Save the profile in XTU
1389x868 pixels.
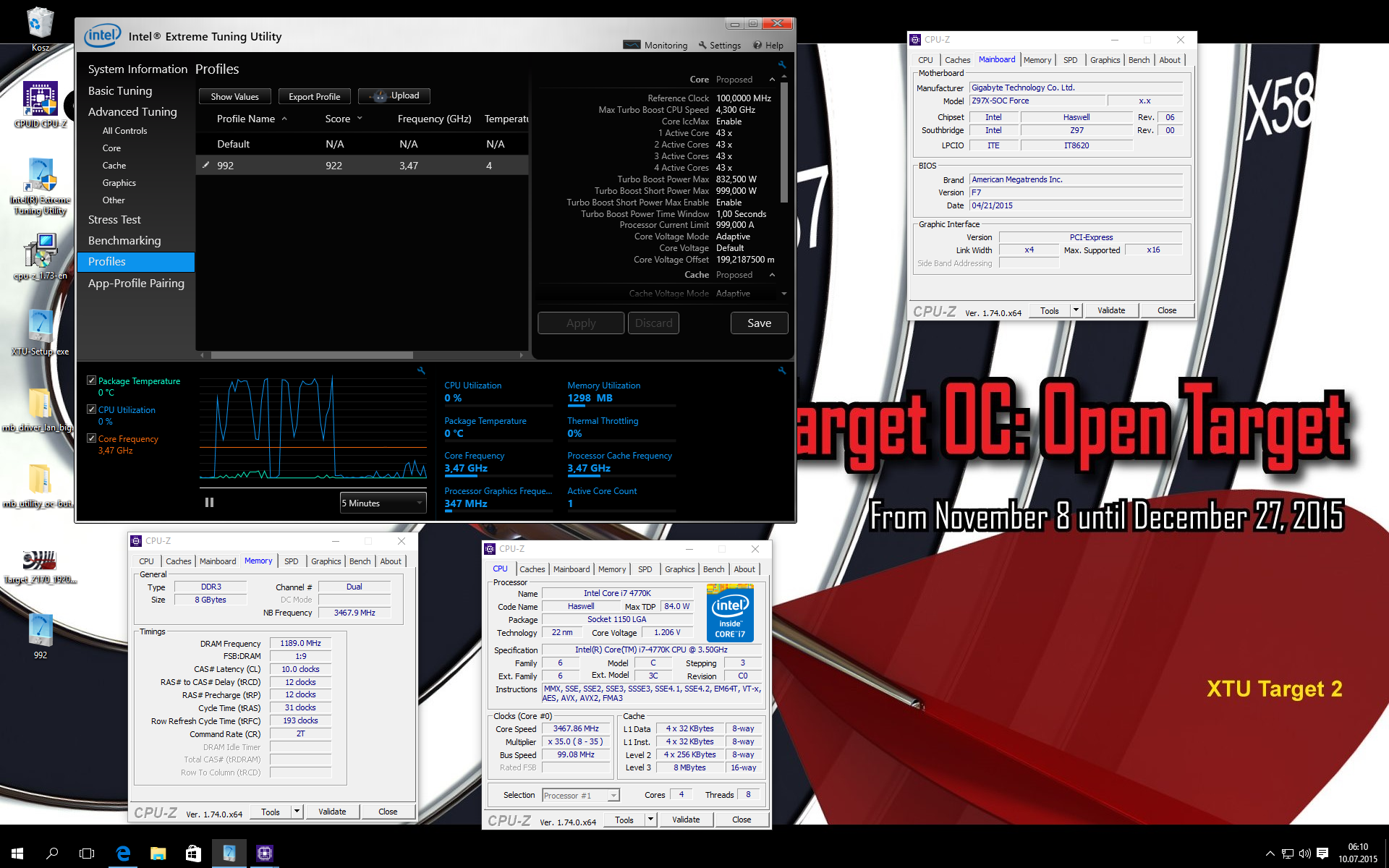coord(759,323)
